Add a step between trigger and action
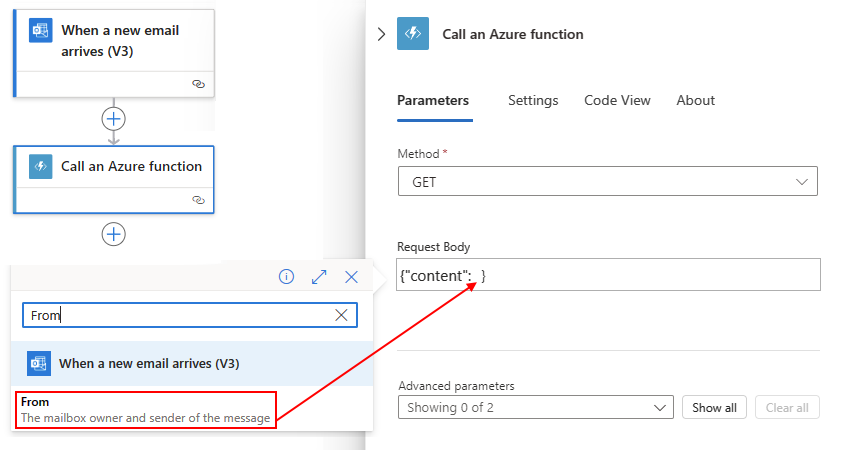Image resolution: width=850 pixels, height=450 pixels. pos(114,118)
